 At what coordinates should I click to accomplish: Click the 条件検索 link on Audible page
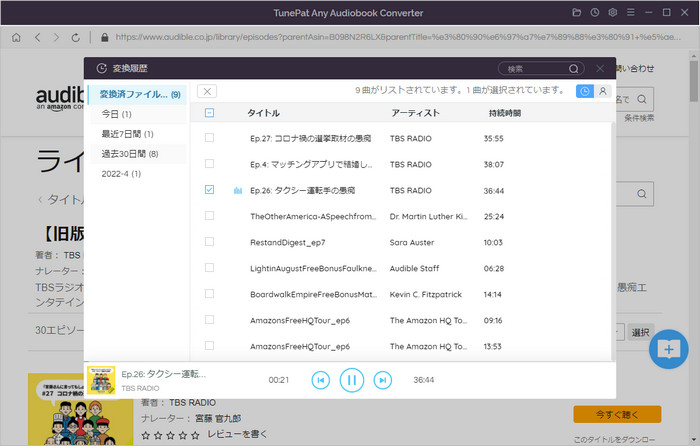[x=639, y=118]
